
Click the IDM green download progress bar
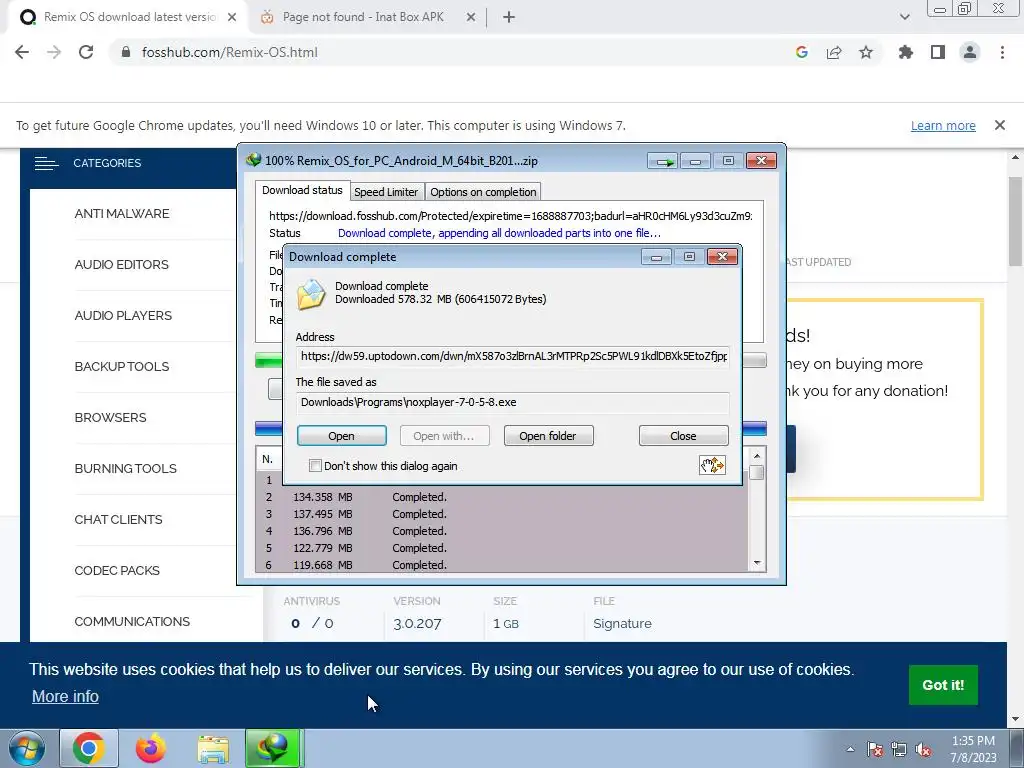(269, 360)
